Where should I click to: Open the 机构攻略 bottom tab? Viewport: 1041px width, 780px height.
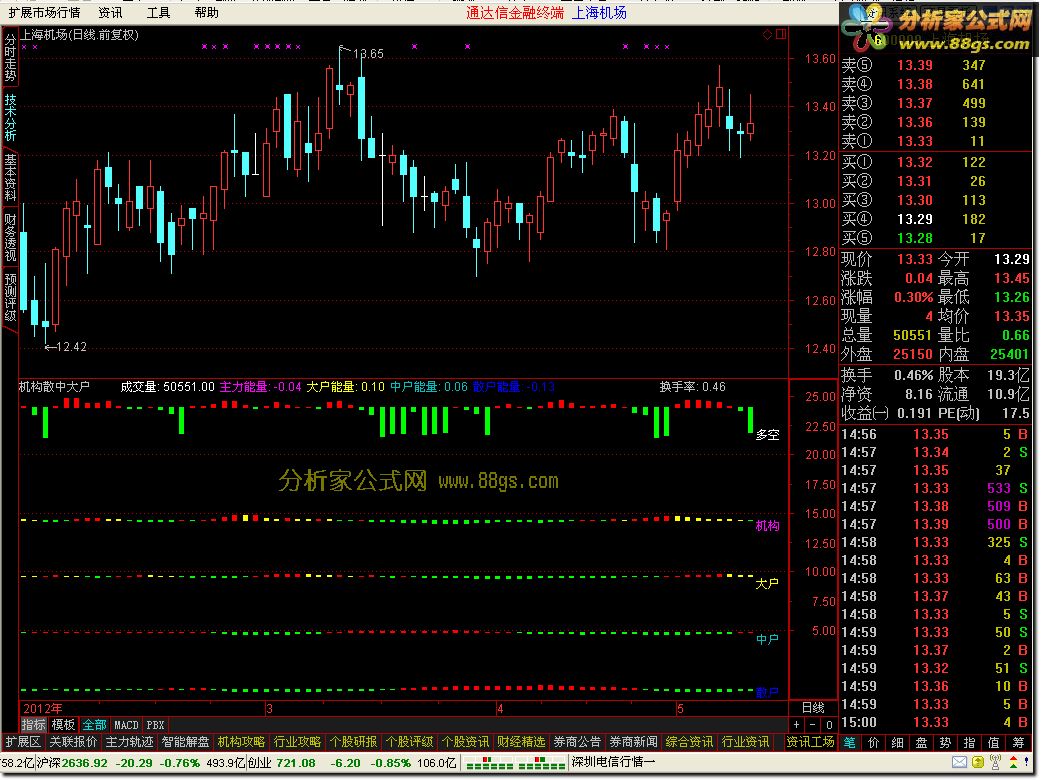point(241,742)
